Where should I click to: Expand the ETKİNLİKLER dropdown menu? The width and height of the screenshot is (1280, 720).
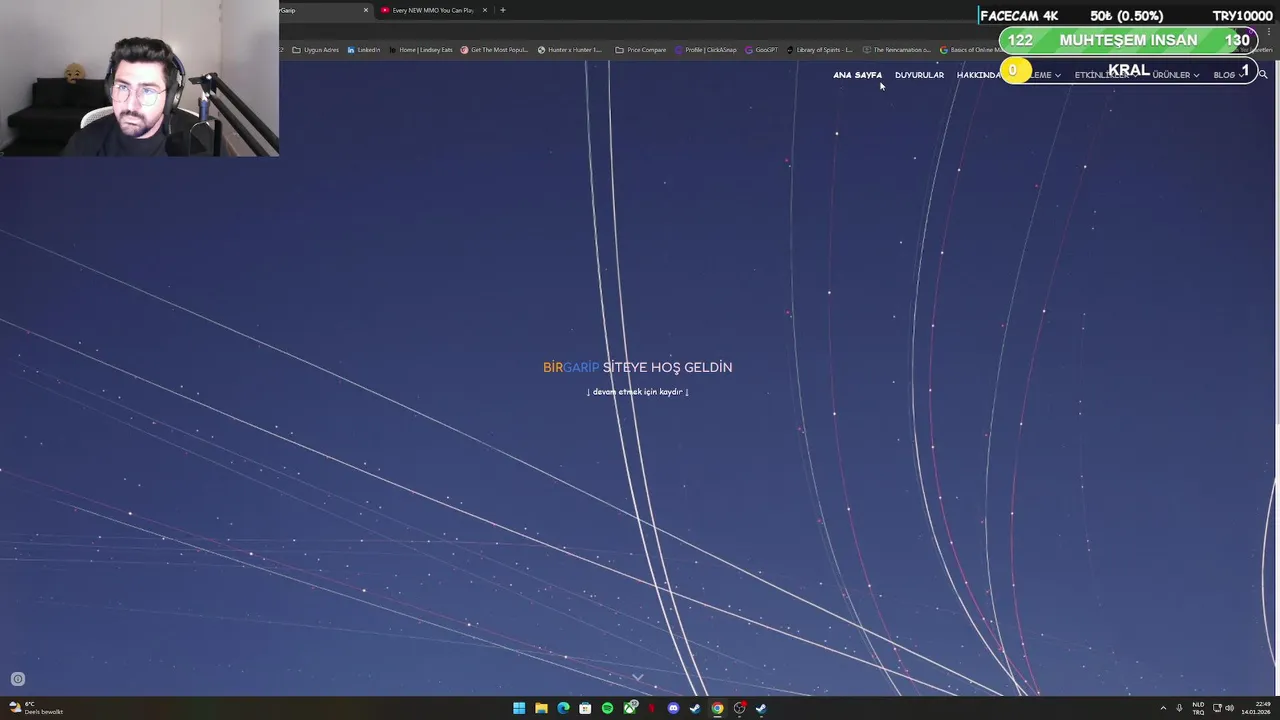(x=1105, y=75)
